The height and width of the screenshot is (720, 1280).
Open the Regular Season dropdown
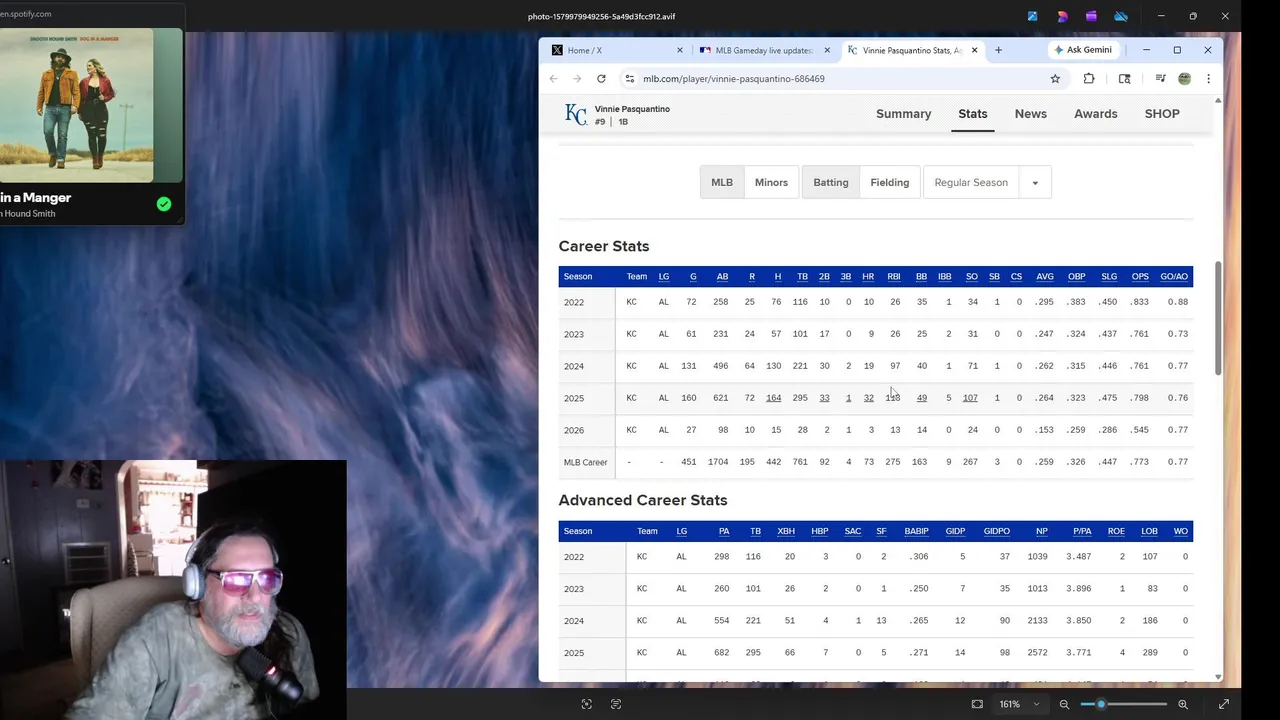[987, 182]
